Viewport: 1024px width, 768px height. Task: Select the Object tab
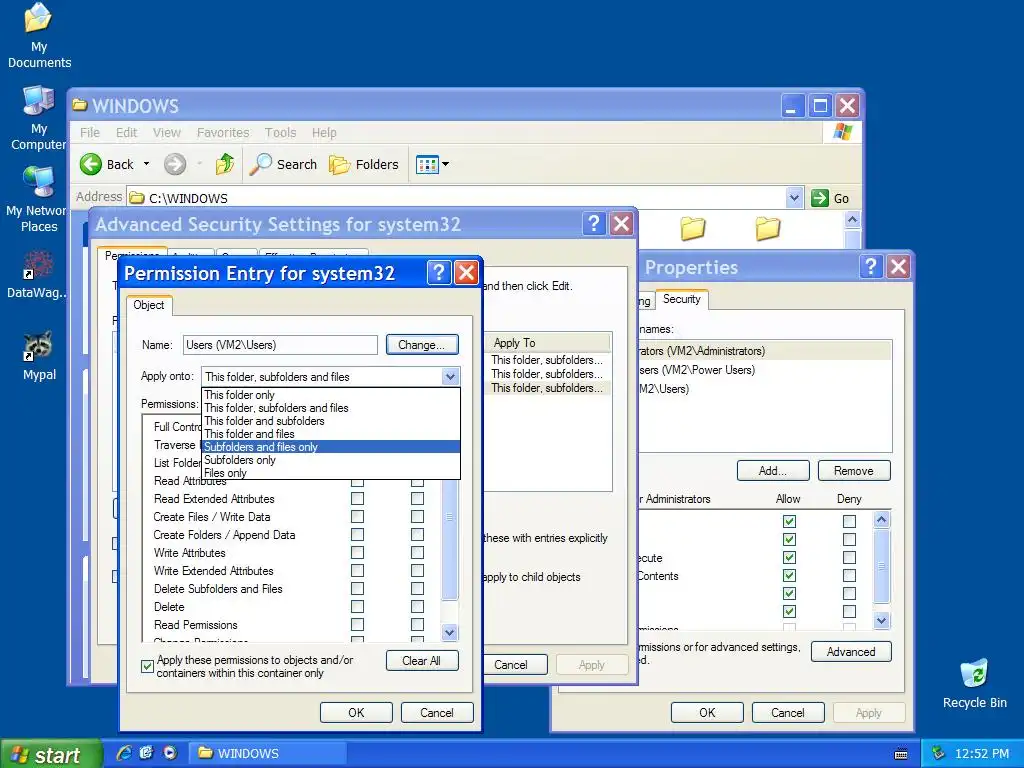149,305
